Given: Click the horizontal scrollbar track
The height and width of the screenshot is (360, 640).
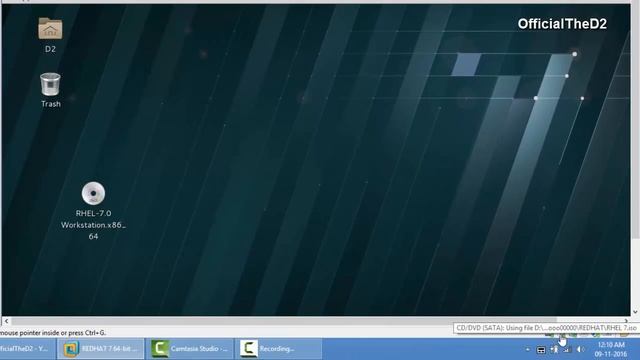Looking at the screenshot, I should [x=316, y=321].
